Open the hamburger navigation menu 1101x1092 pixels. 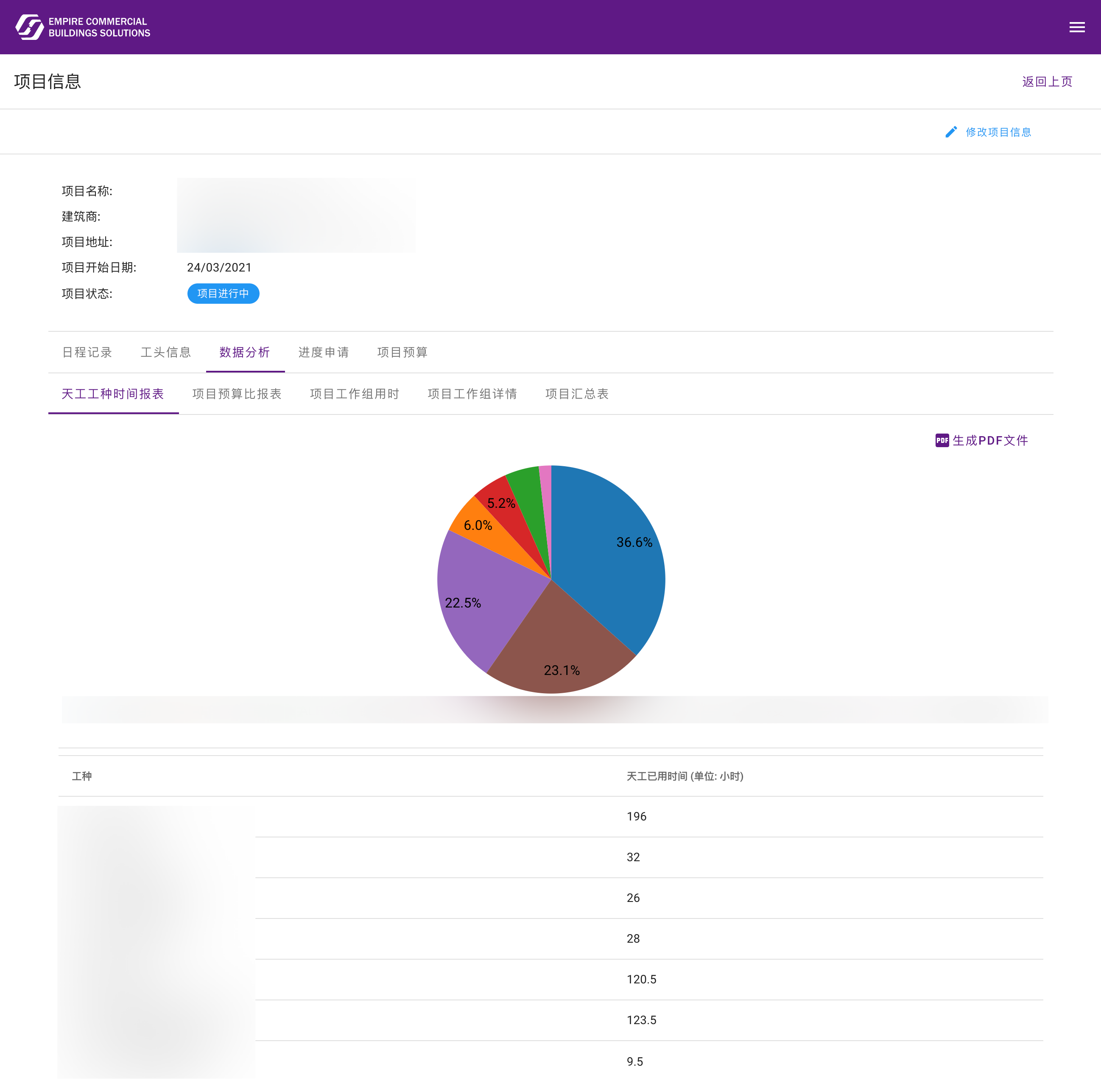pyautogui.click(x=1077, y=27)
